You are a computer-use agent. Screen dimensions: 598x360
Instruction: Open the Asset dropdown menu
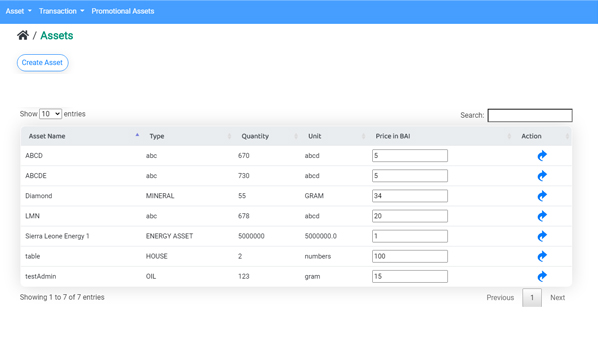point(18,11)
